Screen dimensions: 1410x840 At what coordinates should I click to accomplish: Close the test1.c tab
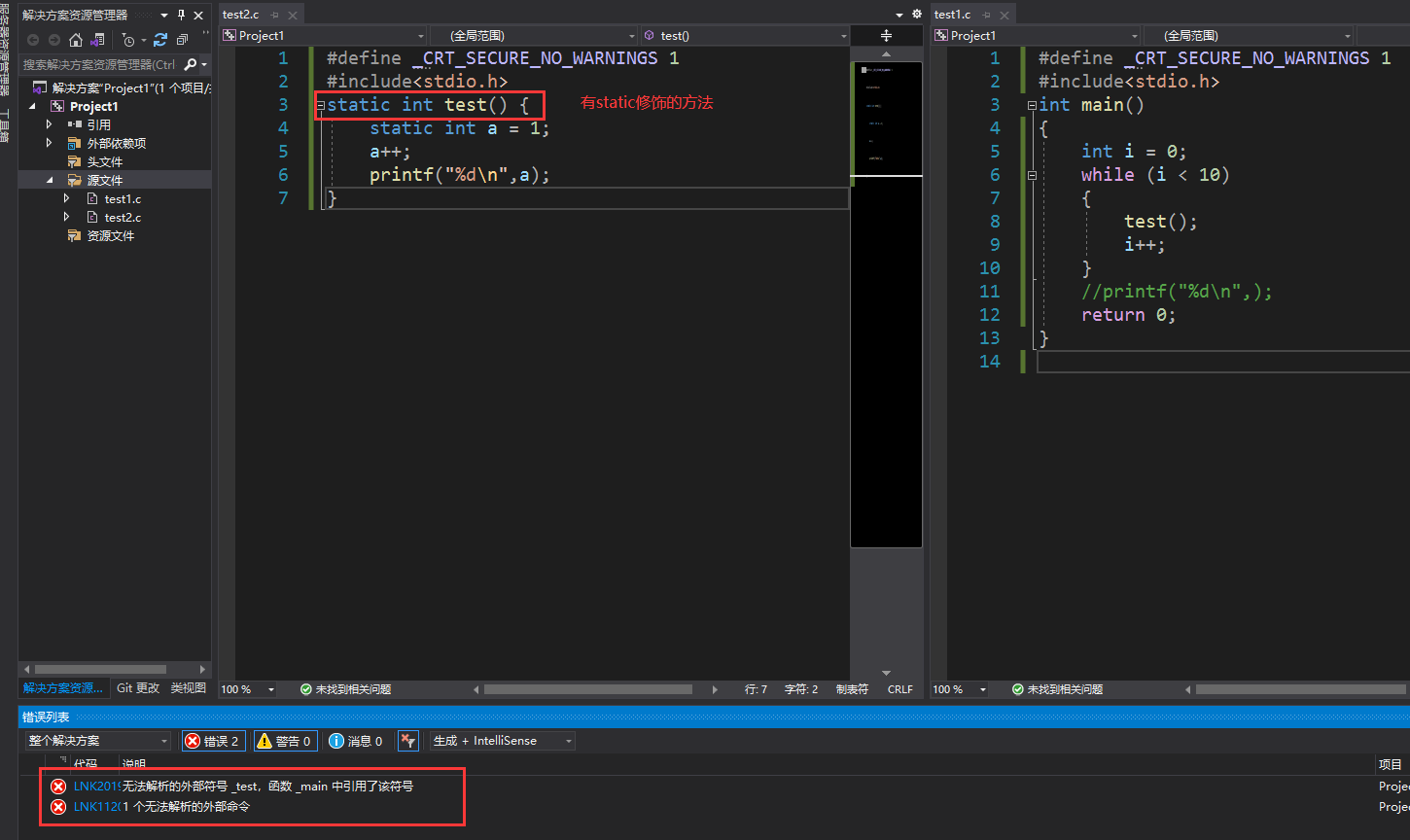pos(1005,16)
